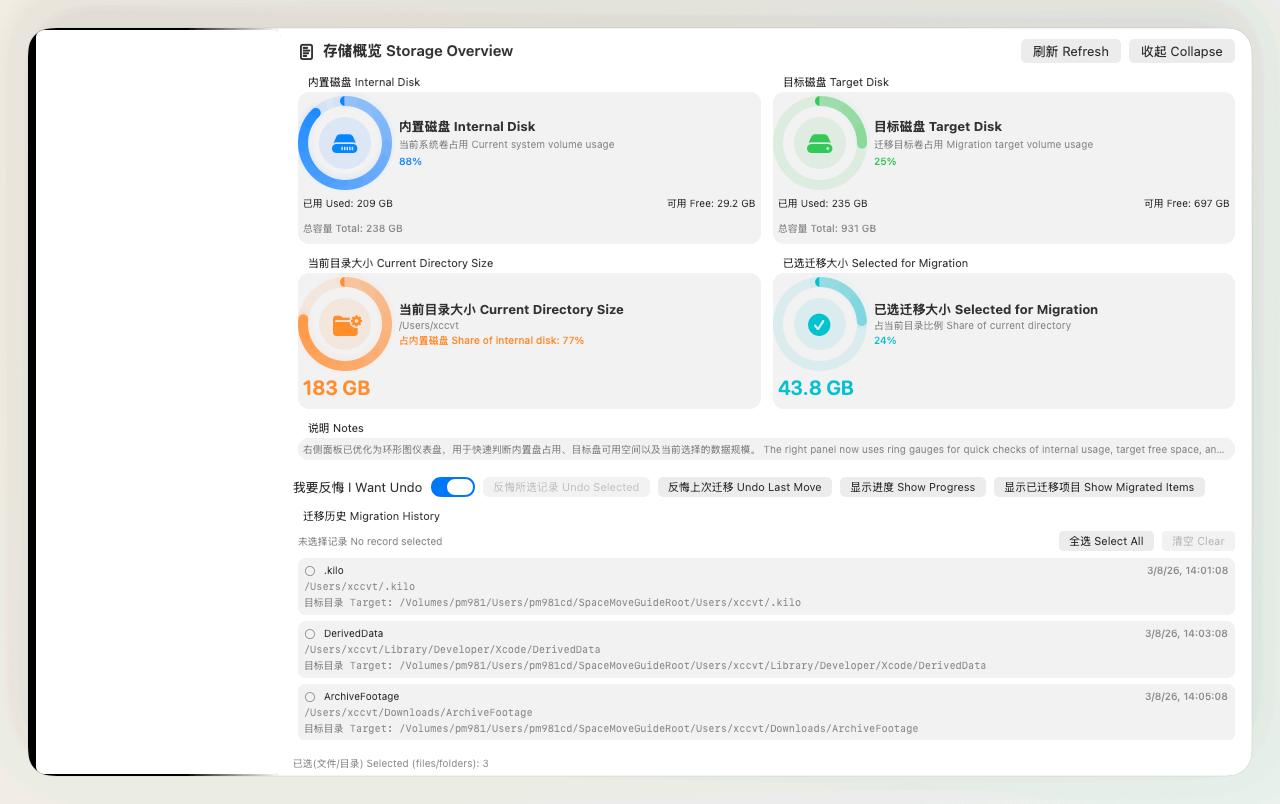Click the Storage Overview document icon
Image resolution: width=1280 pixels, height=804 pixels.
tap(306, 52)
